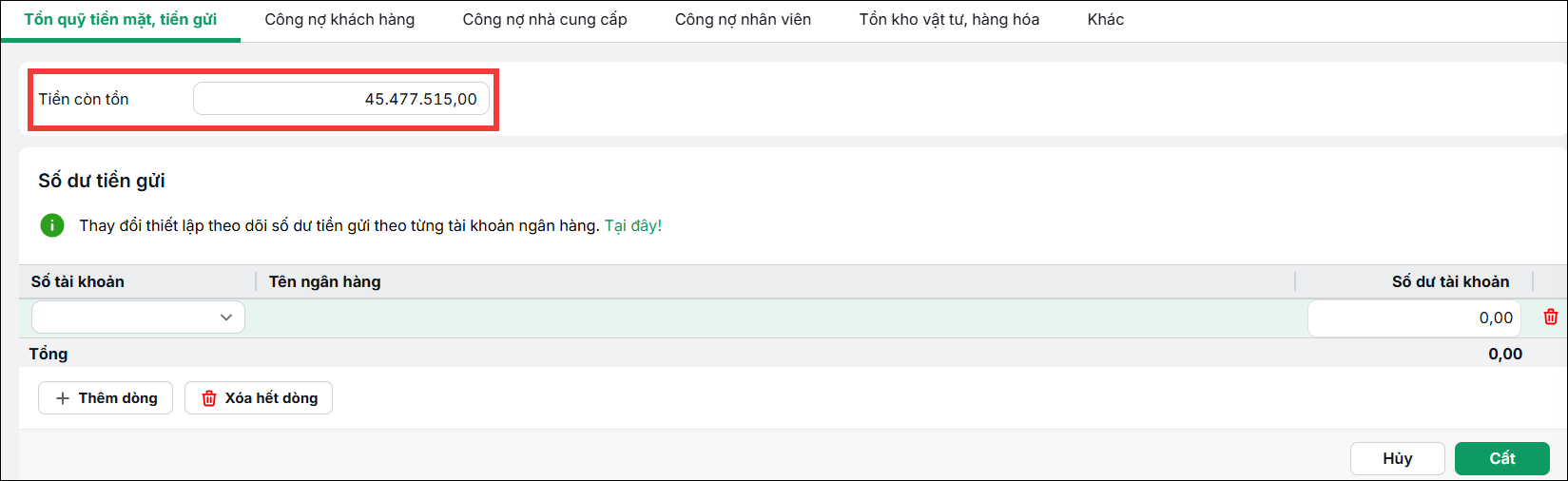Click the red trash icon in account row
Image resolution: width=1568 pixels, height=481 pixels.
(1551, 317)
